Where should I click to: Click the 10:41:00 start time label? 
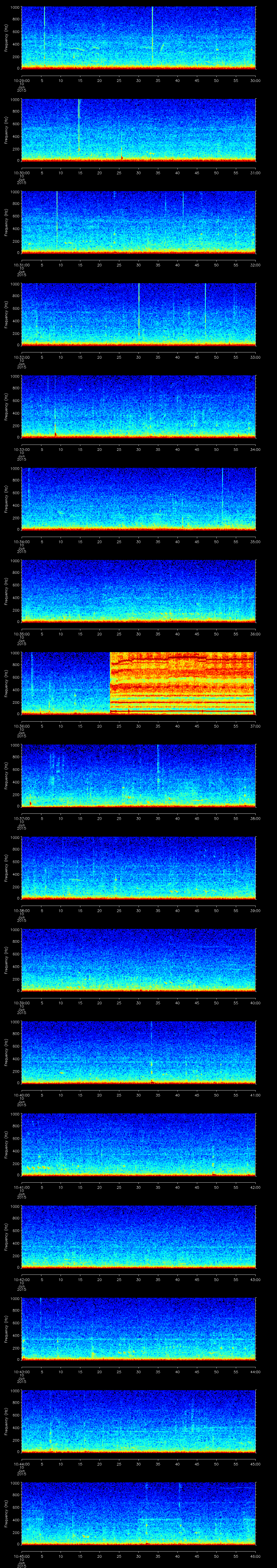pyautogui.click(x=21, y=1187)
